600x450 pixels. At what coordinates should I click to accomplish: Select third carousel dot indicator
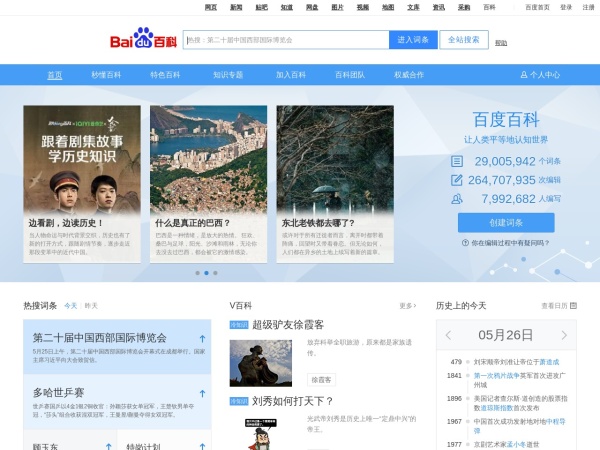(215, 273)
